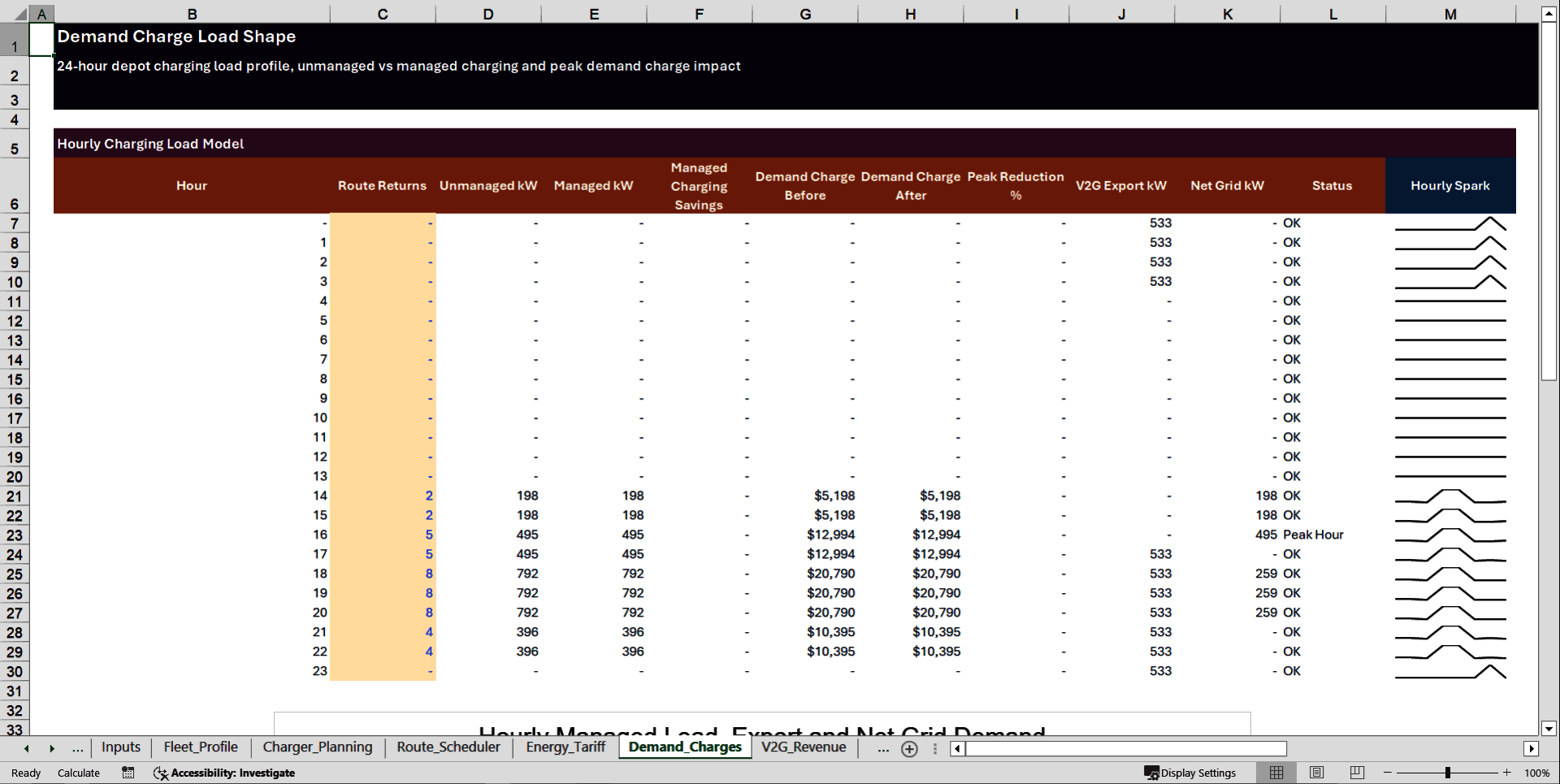Select Route Returns value 5 for hour 16

pos(383,535)
